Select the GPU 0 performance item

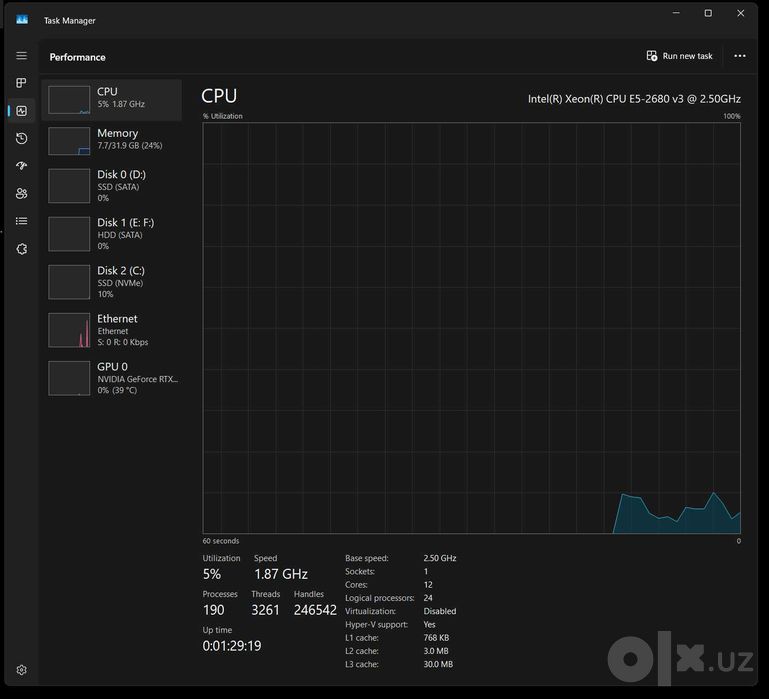click(112, 378)
